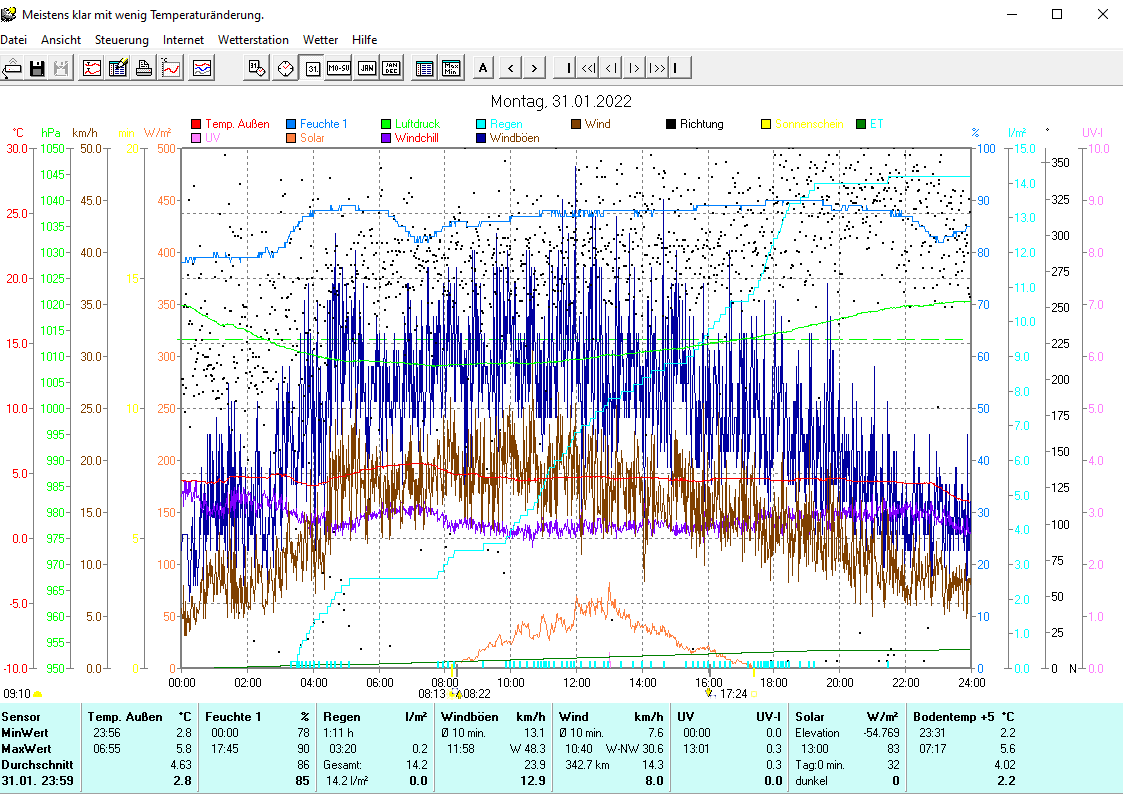Open the Hilfe menu
Viewport: 1123px width, 794px height.
click(x=365, y=40)
